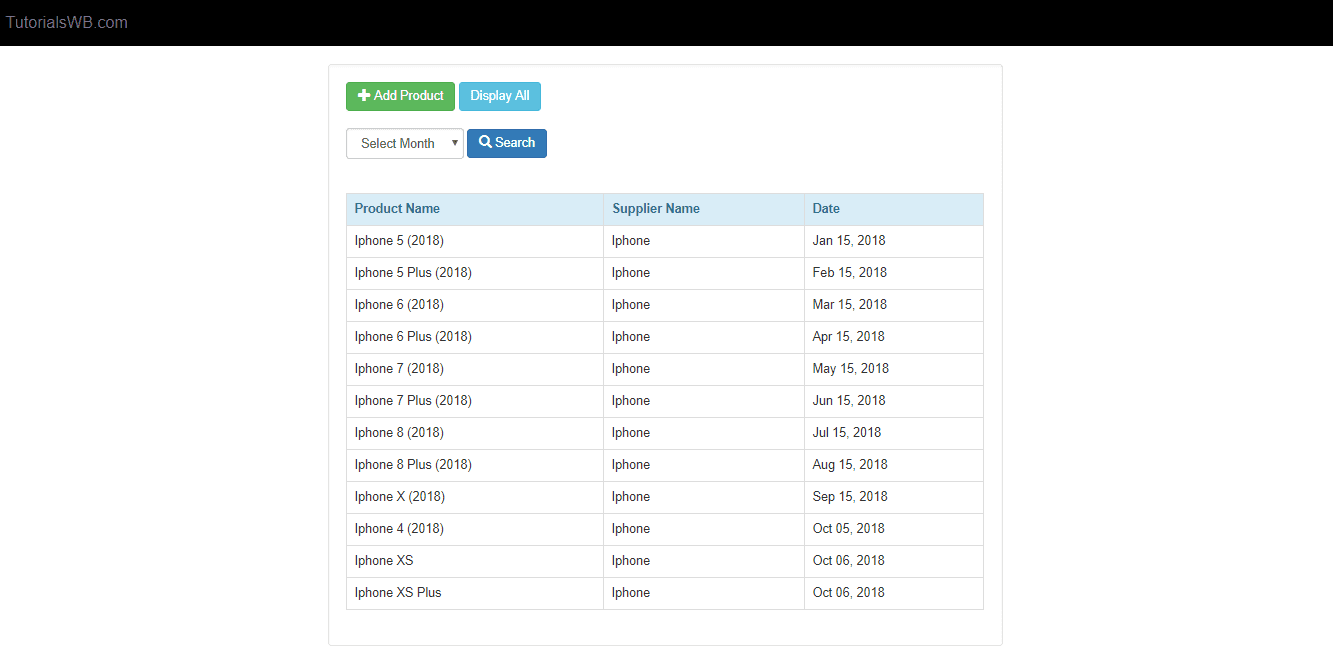Click the Date column header

pyautogui.click(x=894, y=209)
